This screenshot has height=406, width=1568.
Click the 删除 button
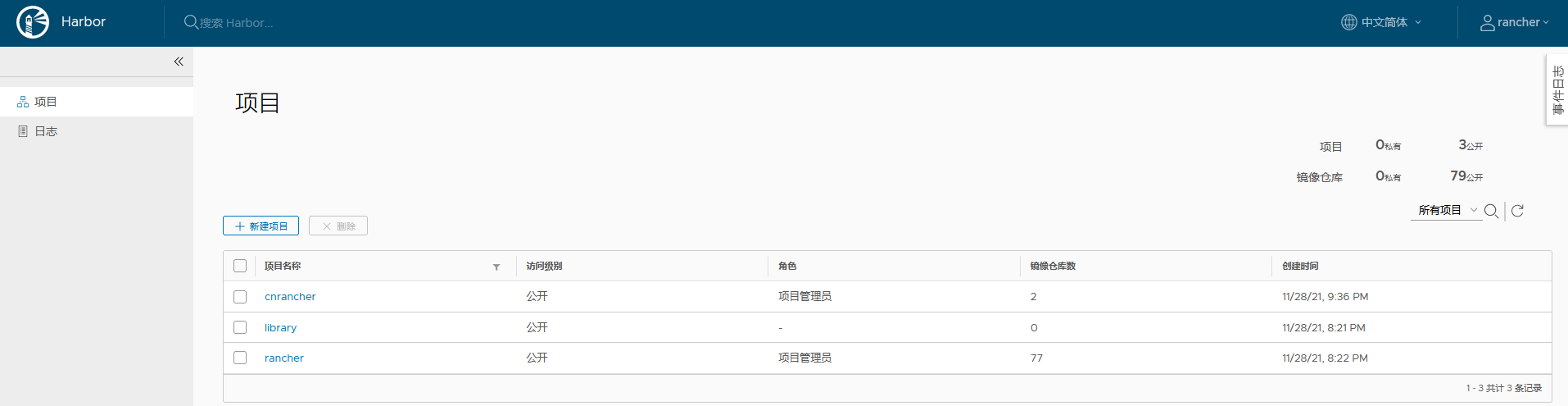pyautogui.click(x=338, y=226)
